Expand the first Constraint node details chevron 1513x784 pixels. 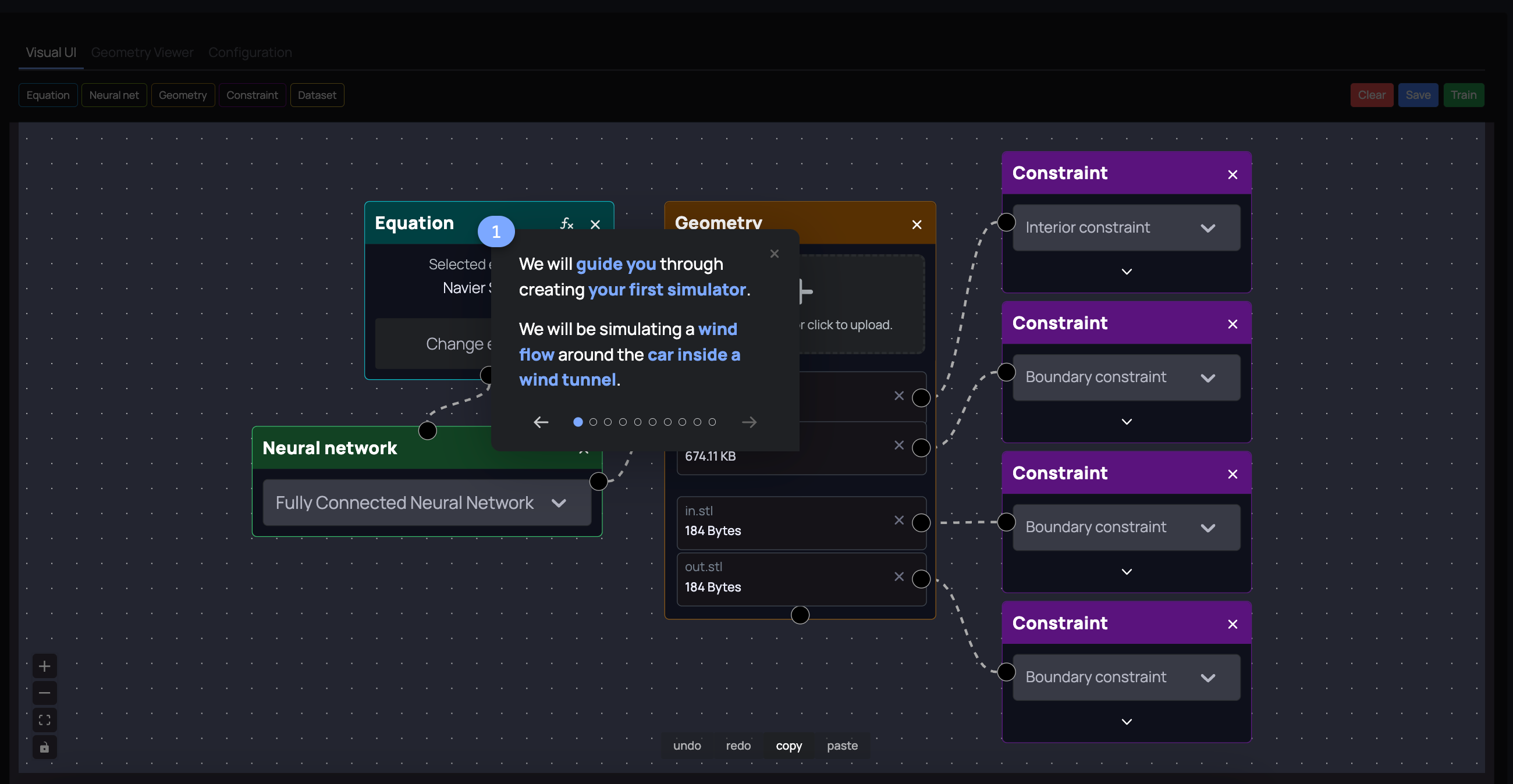pyautogui.click(x=1126, y=272)
